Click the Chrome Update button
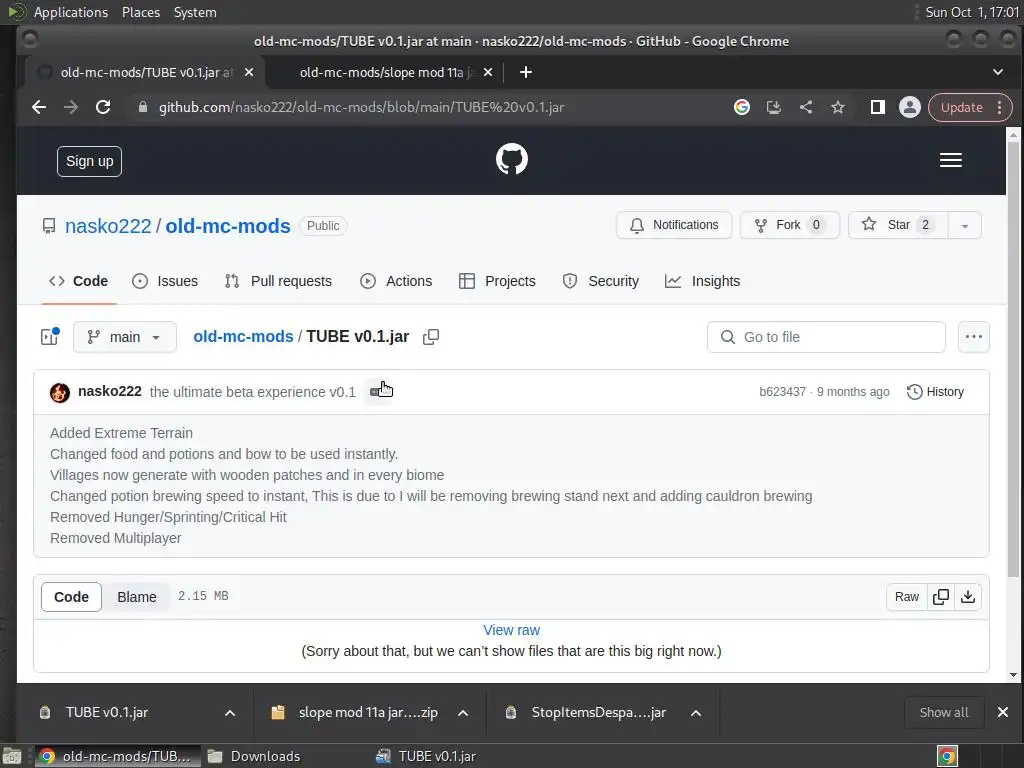 pos(961,107)
